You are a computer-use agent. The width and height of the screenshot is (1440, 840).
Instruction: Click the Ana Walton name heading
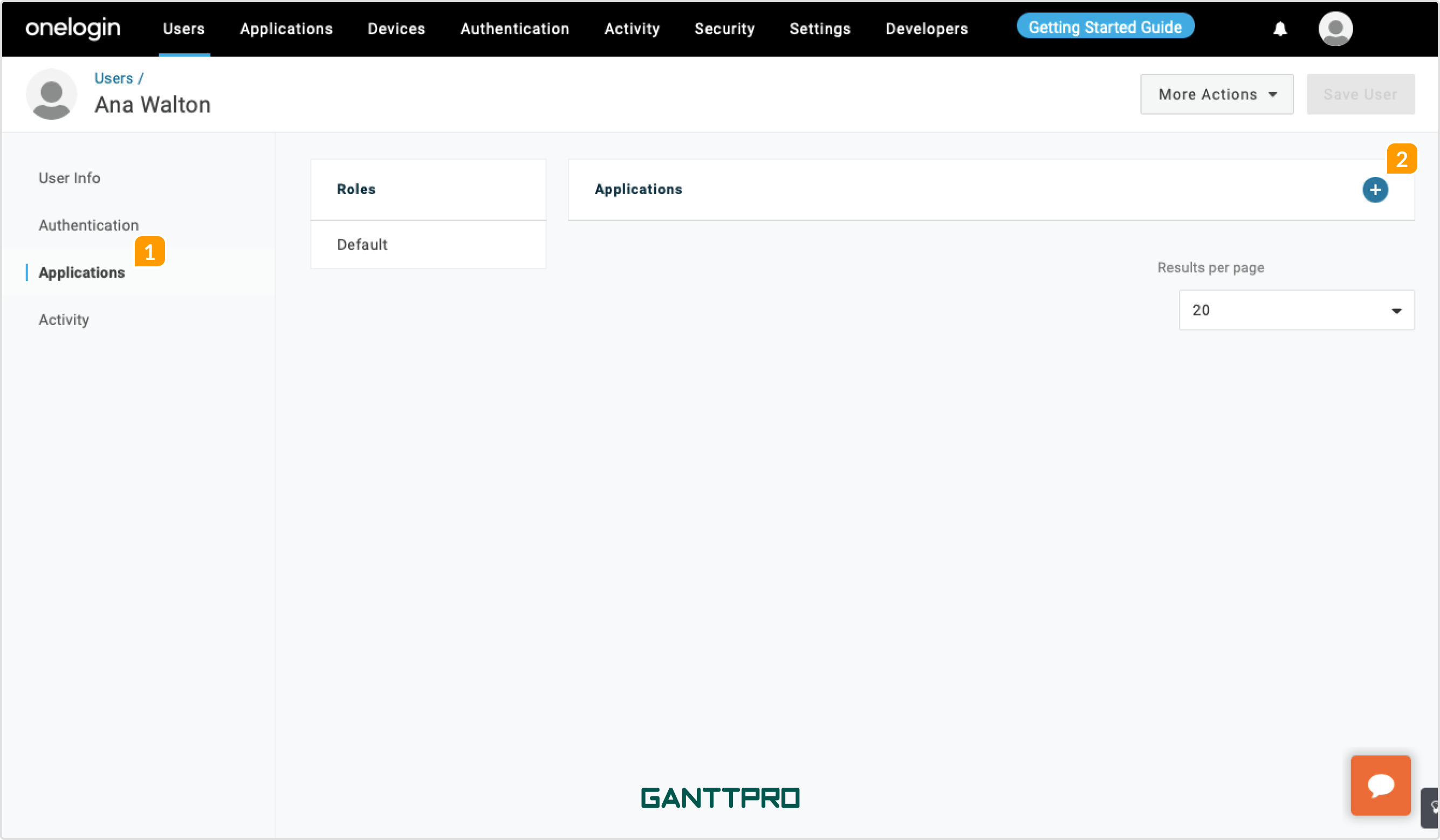pyautogui.click(x=153, y=105)
